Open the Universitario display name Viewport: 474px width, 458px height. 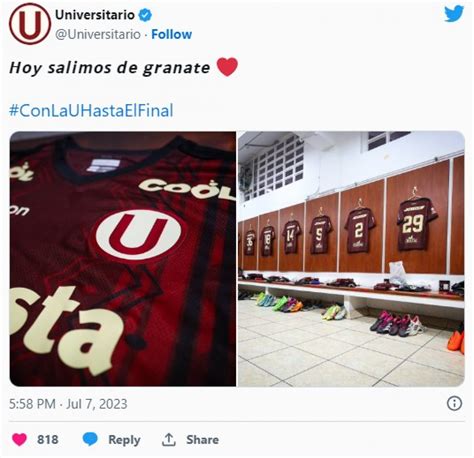pos(95,15)
